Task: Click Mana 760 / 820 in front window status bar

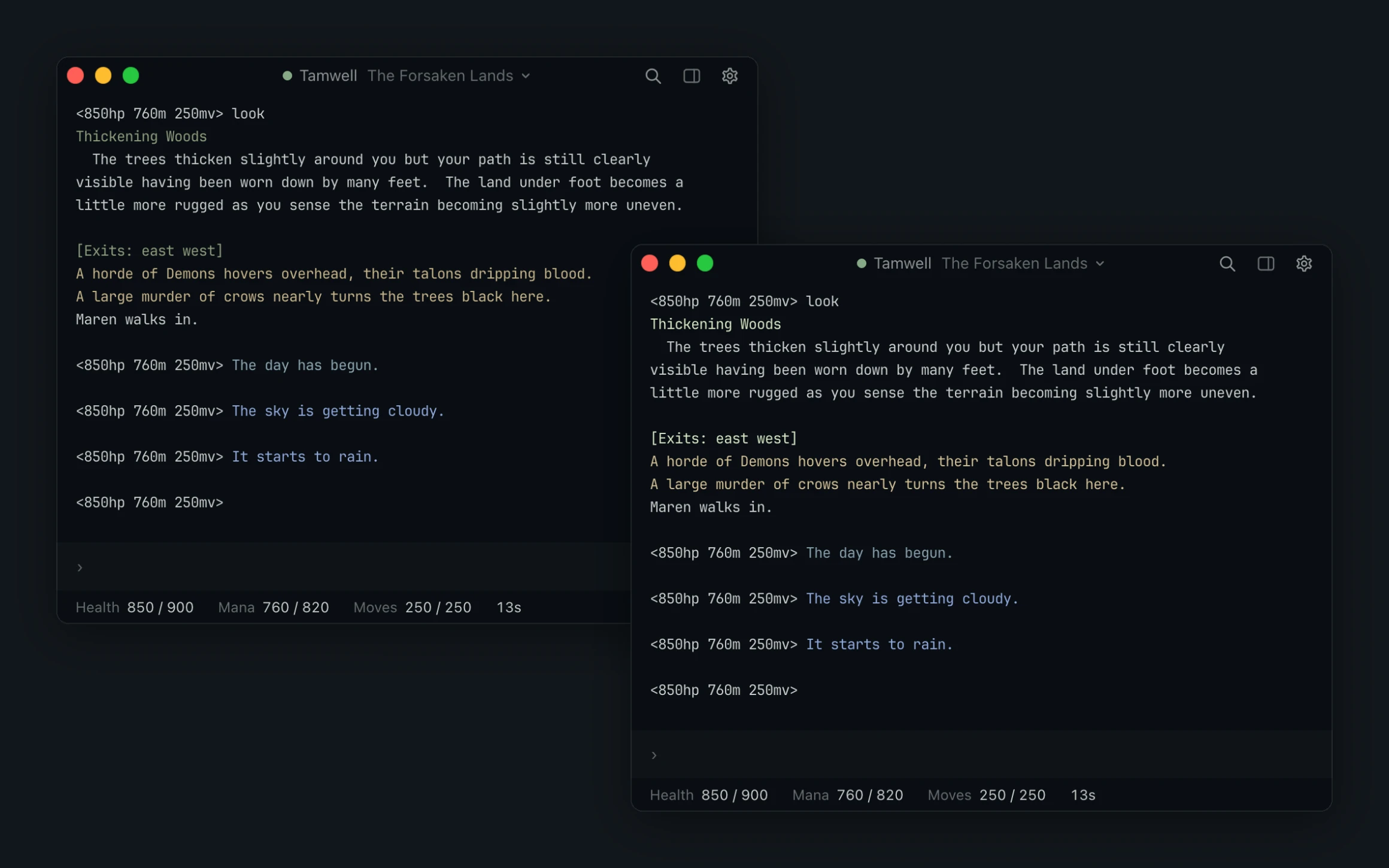Action: coord(848,795)
